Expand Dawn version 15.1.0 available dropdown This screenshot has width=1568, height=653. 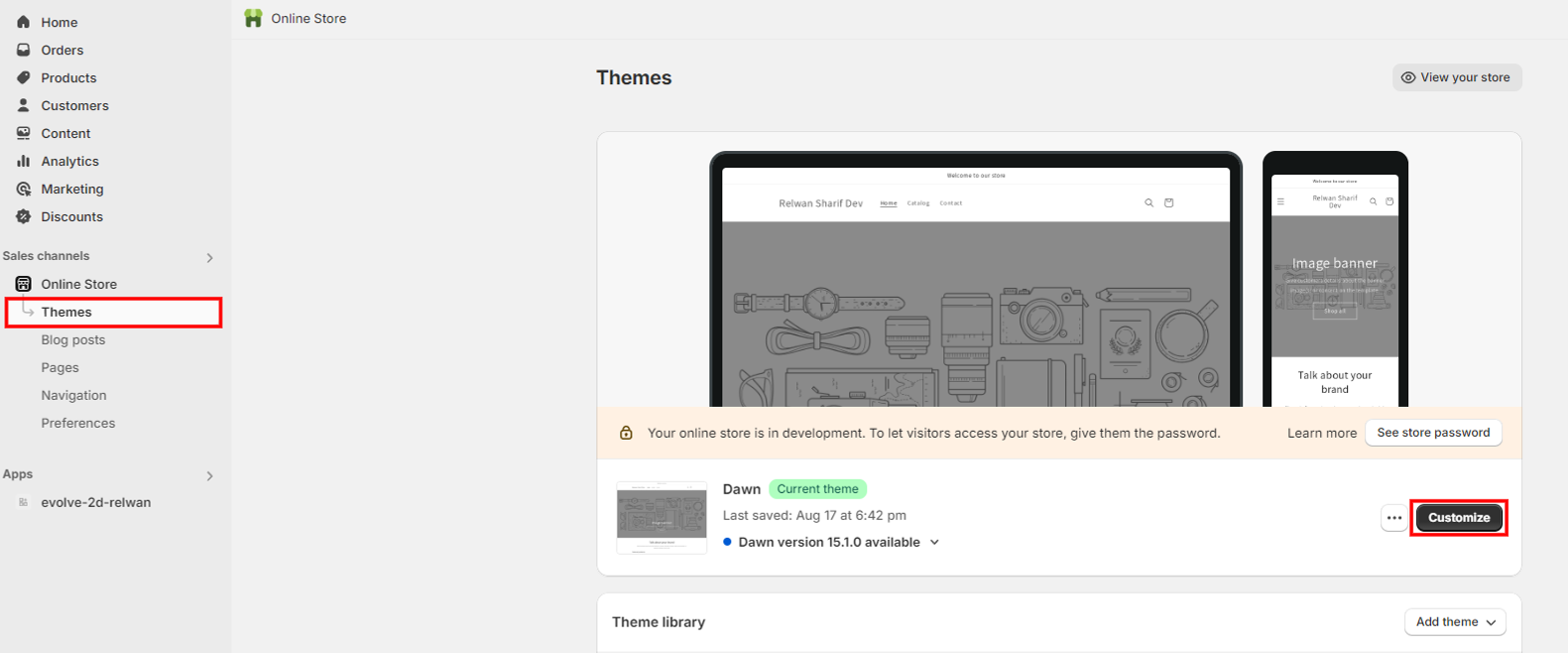[x=934, y=543]
